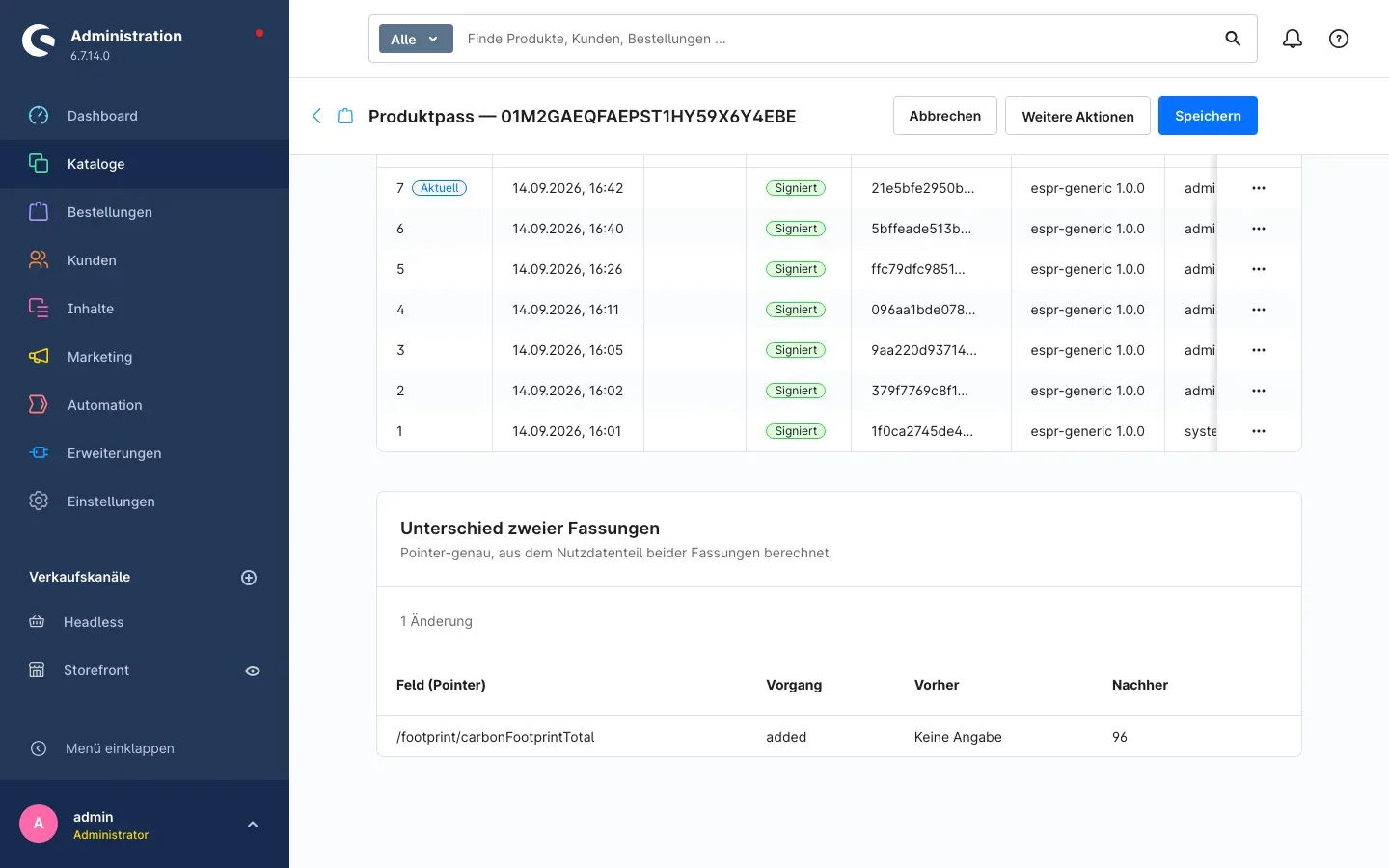Click the /footprint/carbonFootprintTotal pointer cell
1389x868 pixels.
pyautogui.click(x=495, y=737)
